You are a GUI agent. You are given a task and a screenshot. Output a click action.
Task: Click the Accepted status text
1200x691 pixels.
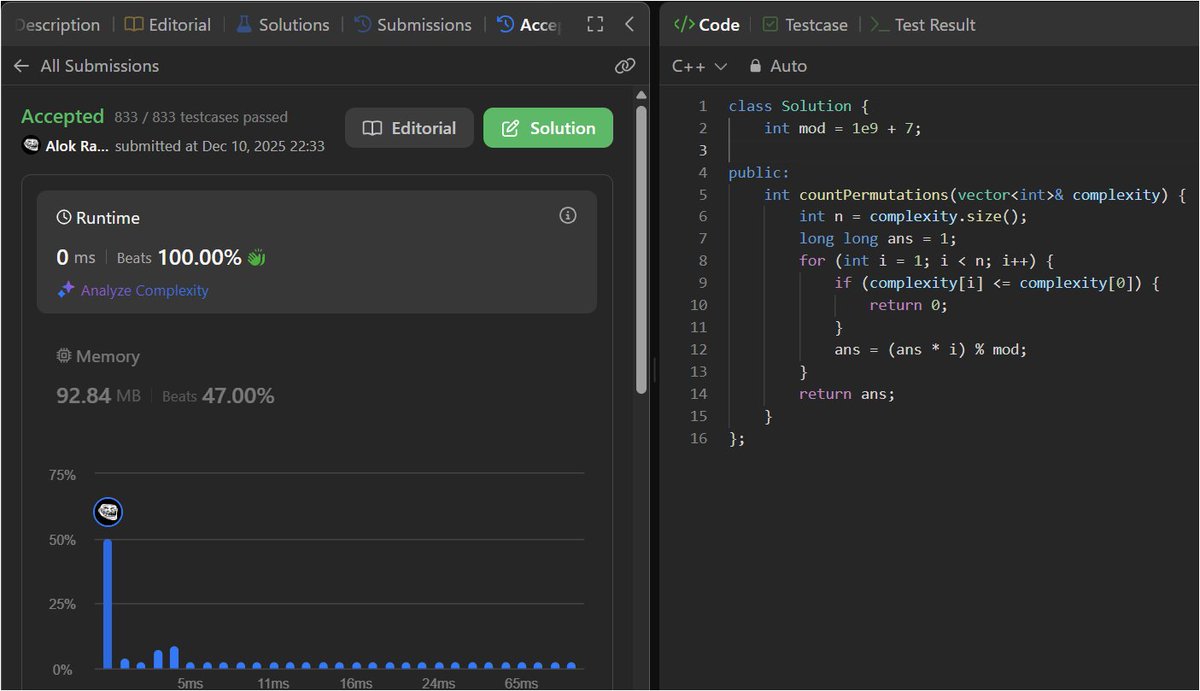(x=62, y=117)
